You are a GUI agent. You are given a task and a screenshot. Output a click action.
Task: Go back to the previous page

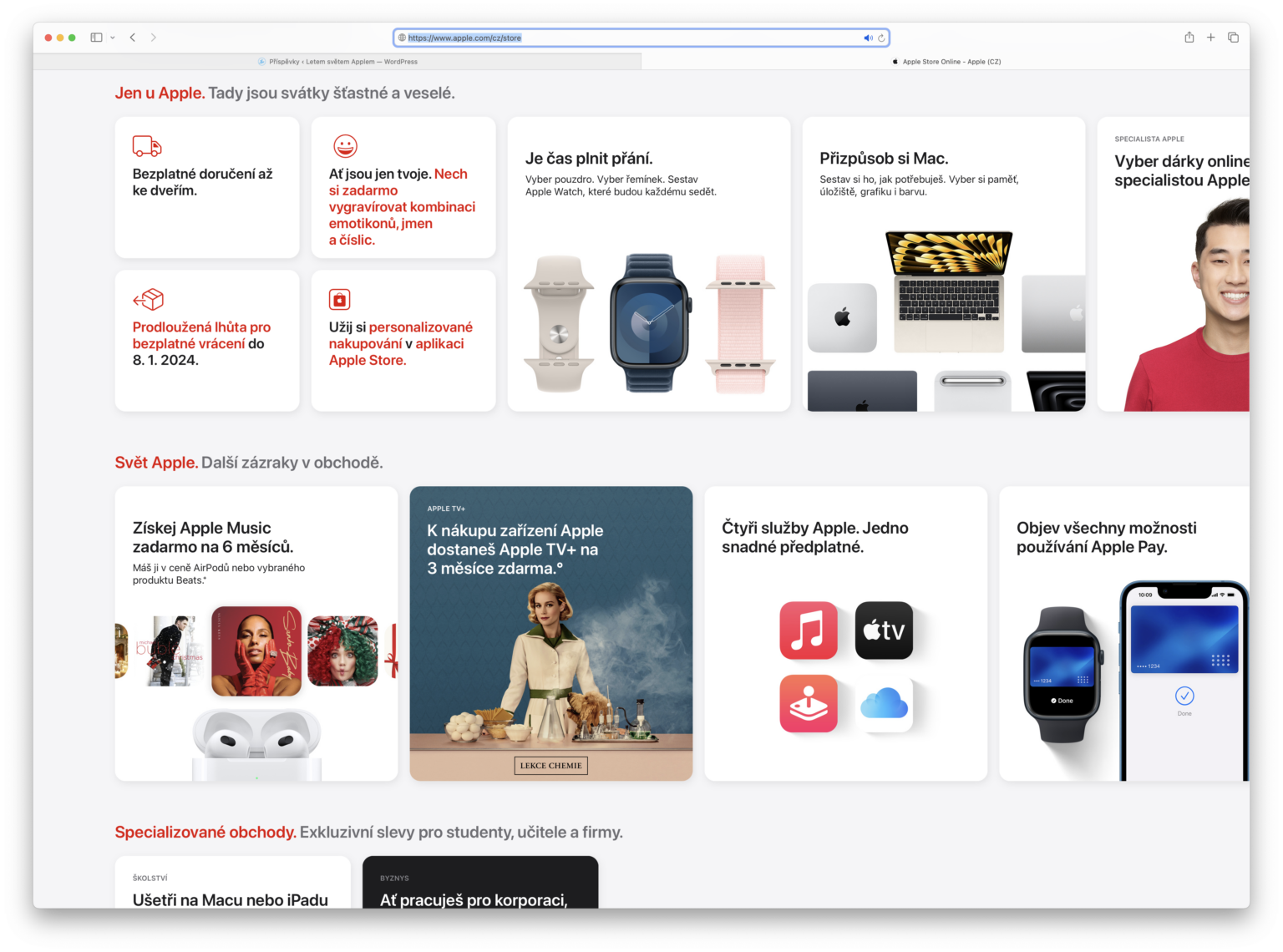(133, 38)
